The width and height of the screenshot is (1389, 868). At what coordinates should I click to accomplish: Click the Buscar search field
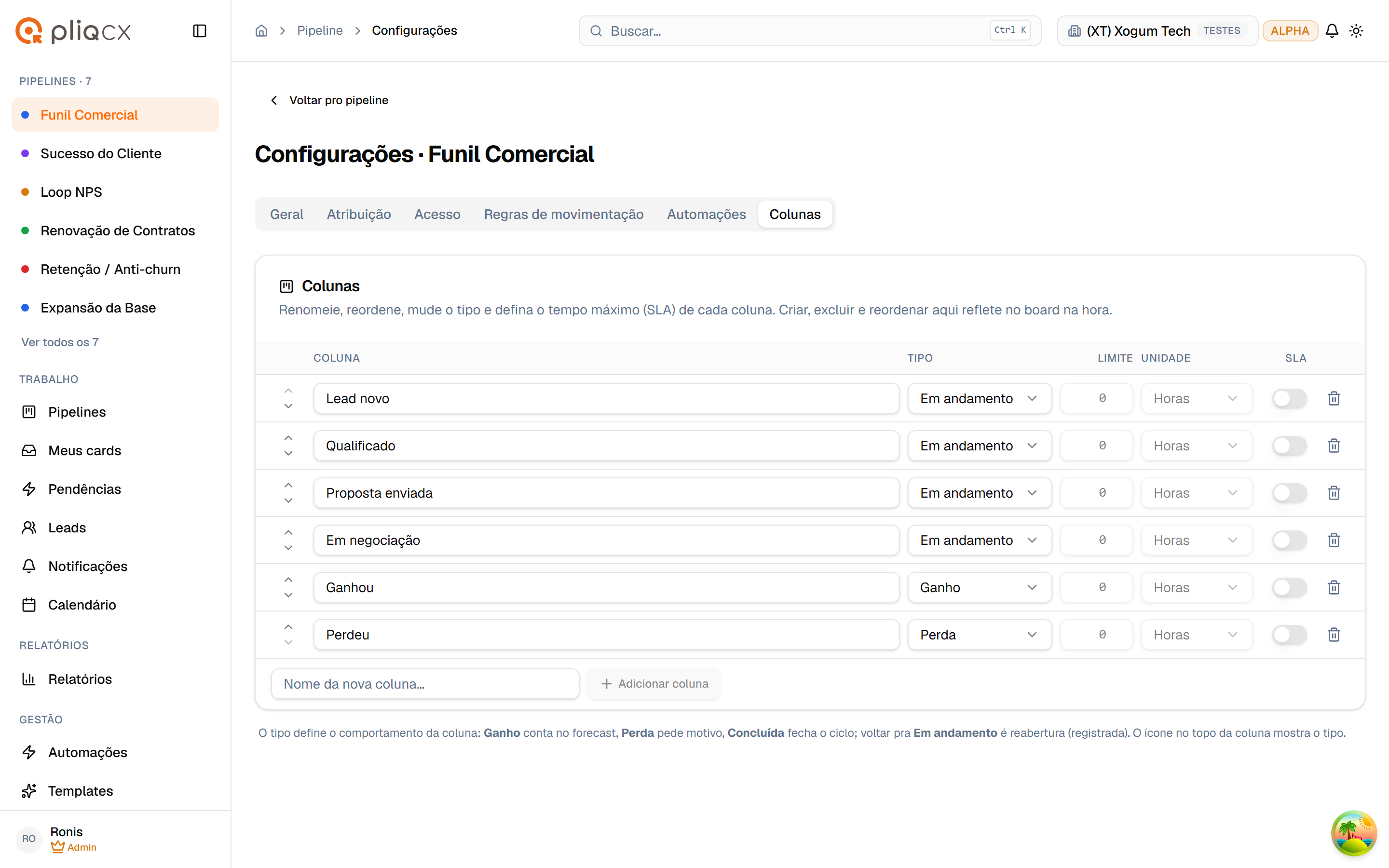pos(809,31)
